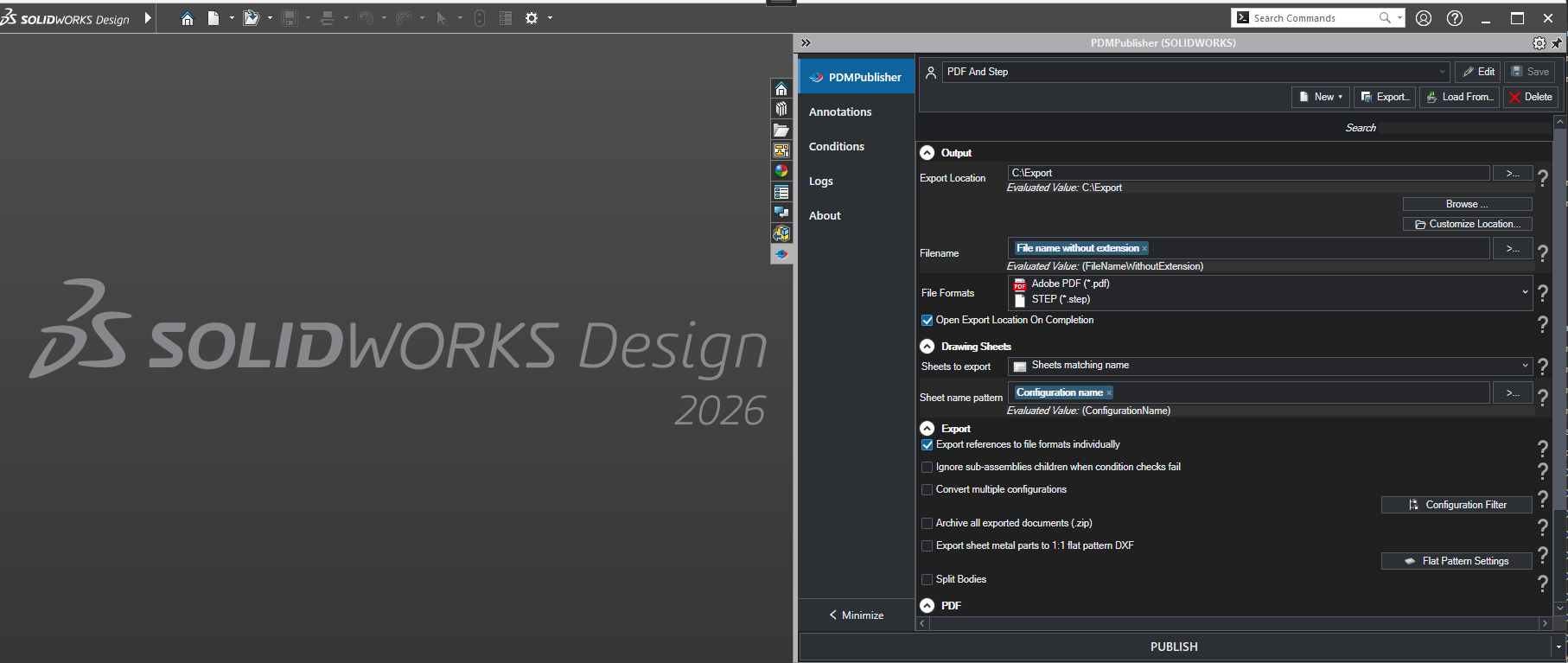Viewport: 1568px width, 663px height.
Task: Collapse the Export section
Action: click(927, 429)
